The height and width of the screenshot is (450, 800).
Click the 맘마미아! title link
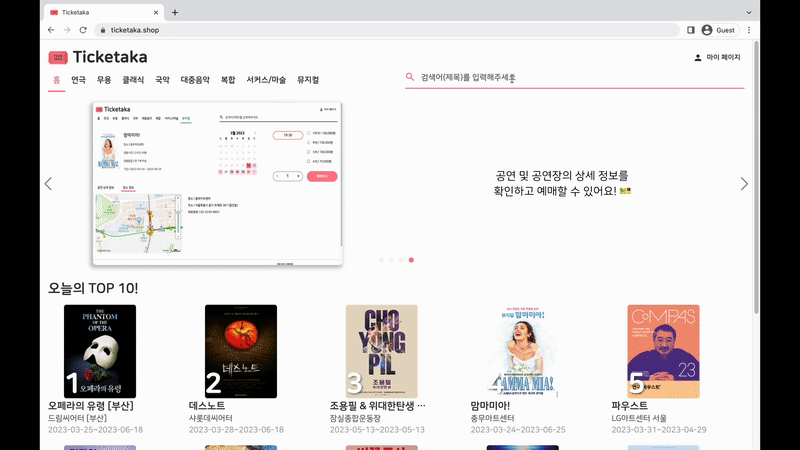tap(490, 406)
